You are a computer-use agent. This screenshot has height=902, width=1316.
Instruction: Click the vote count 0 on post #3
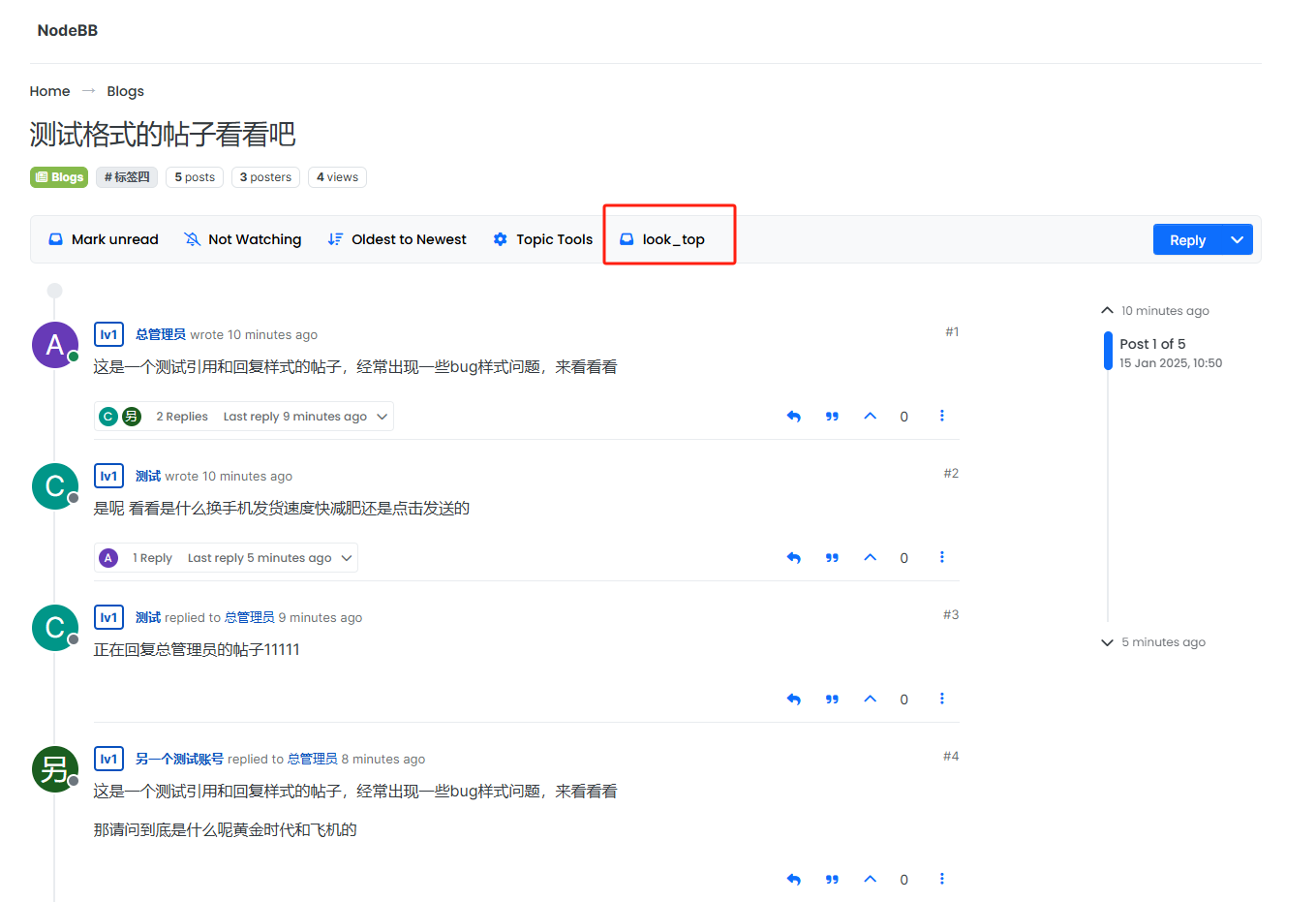(904, 700)
